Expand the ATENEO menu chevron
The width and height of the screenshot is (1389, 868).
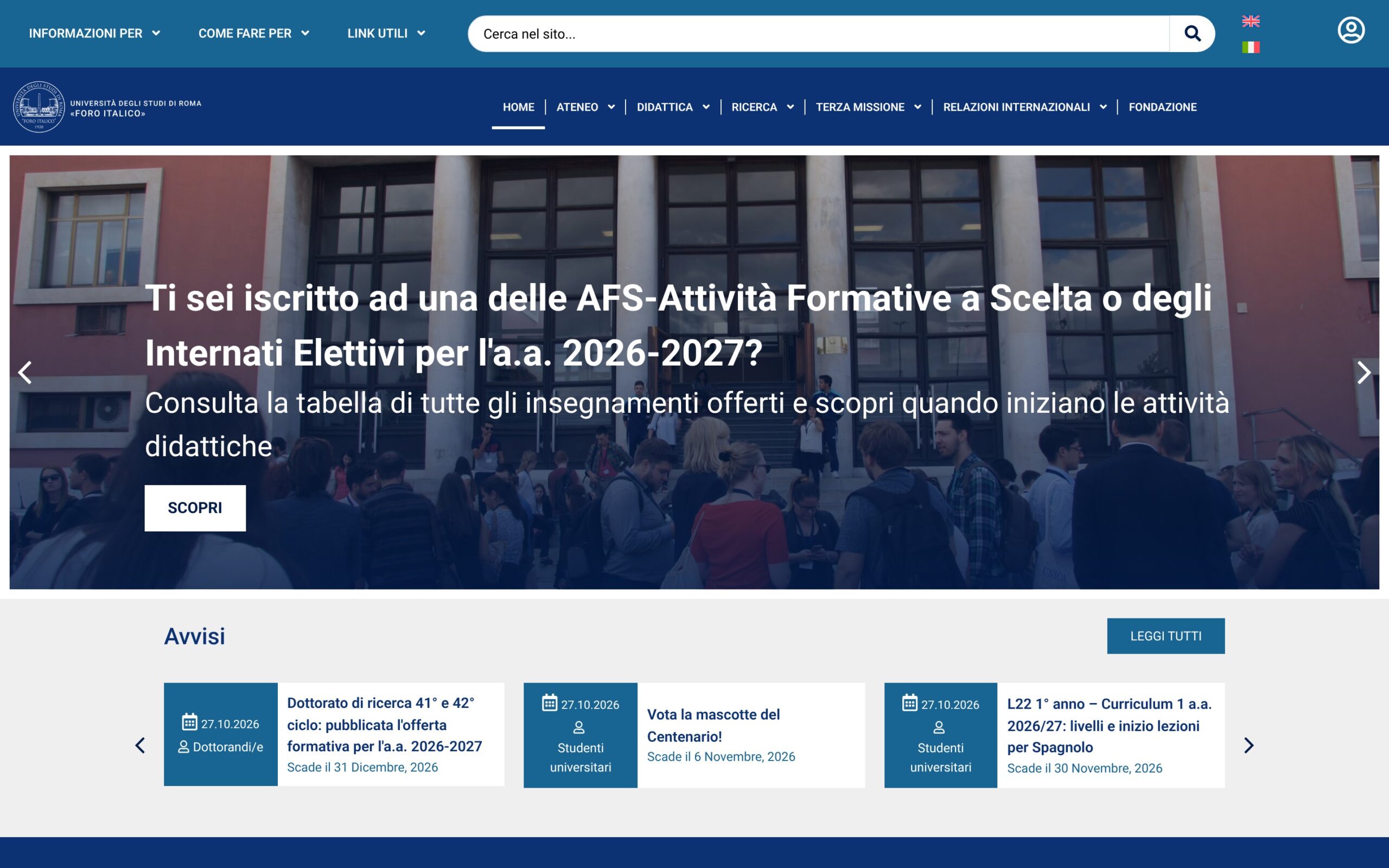pyautogui.click(x=611, y=107)
